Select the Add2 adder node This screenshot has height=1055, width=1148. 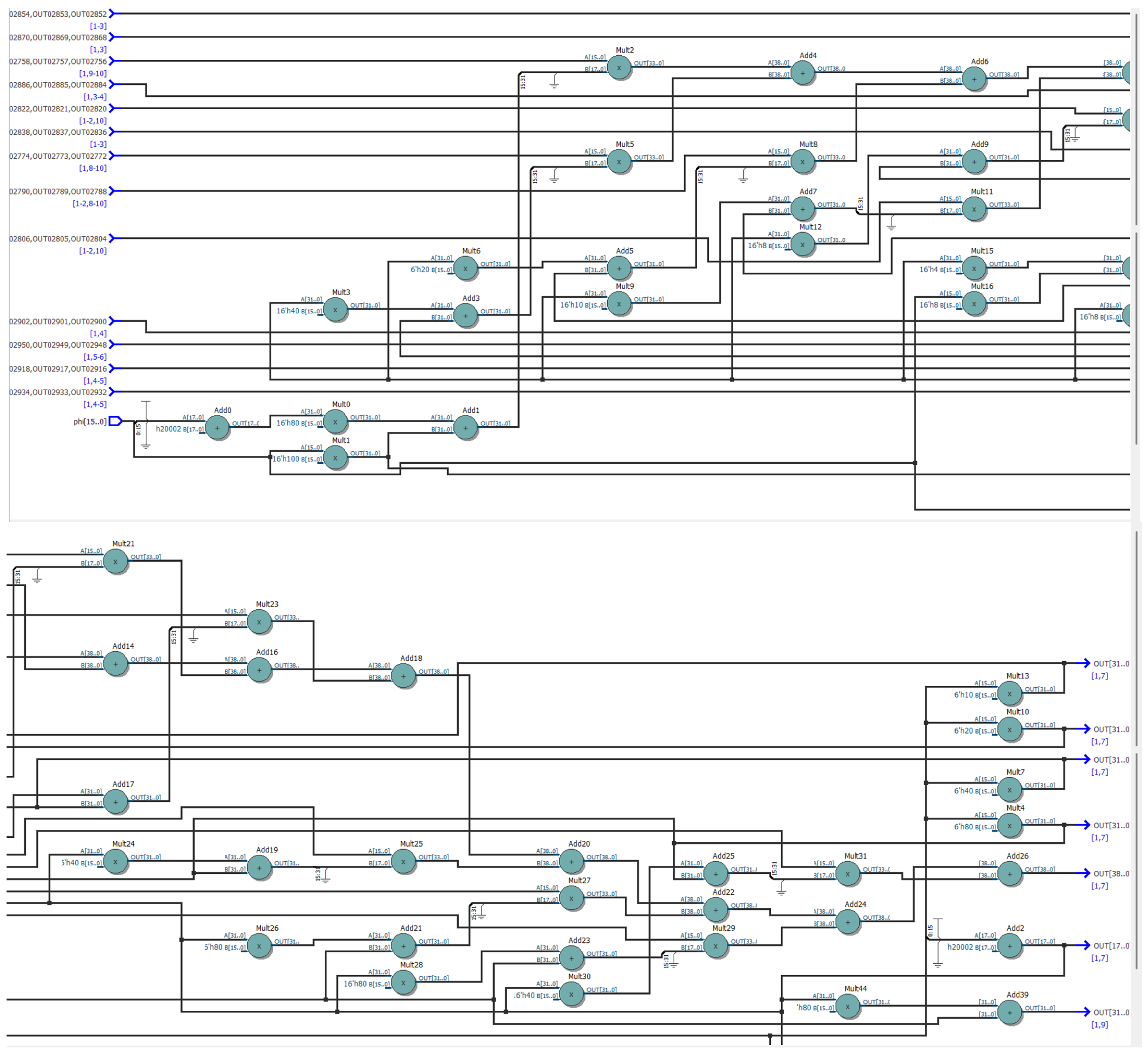(1009, 946)
